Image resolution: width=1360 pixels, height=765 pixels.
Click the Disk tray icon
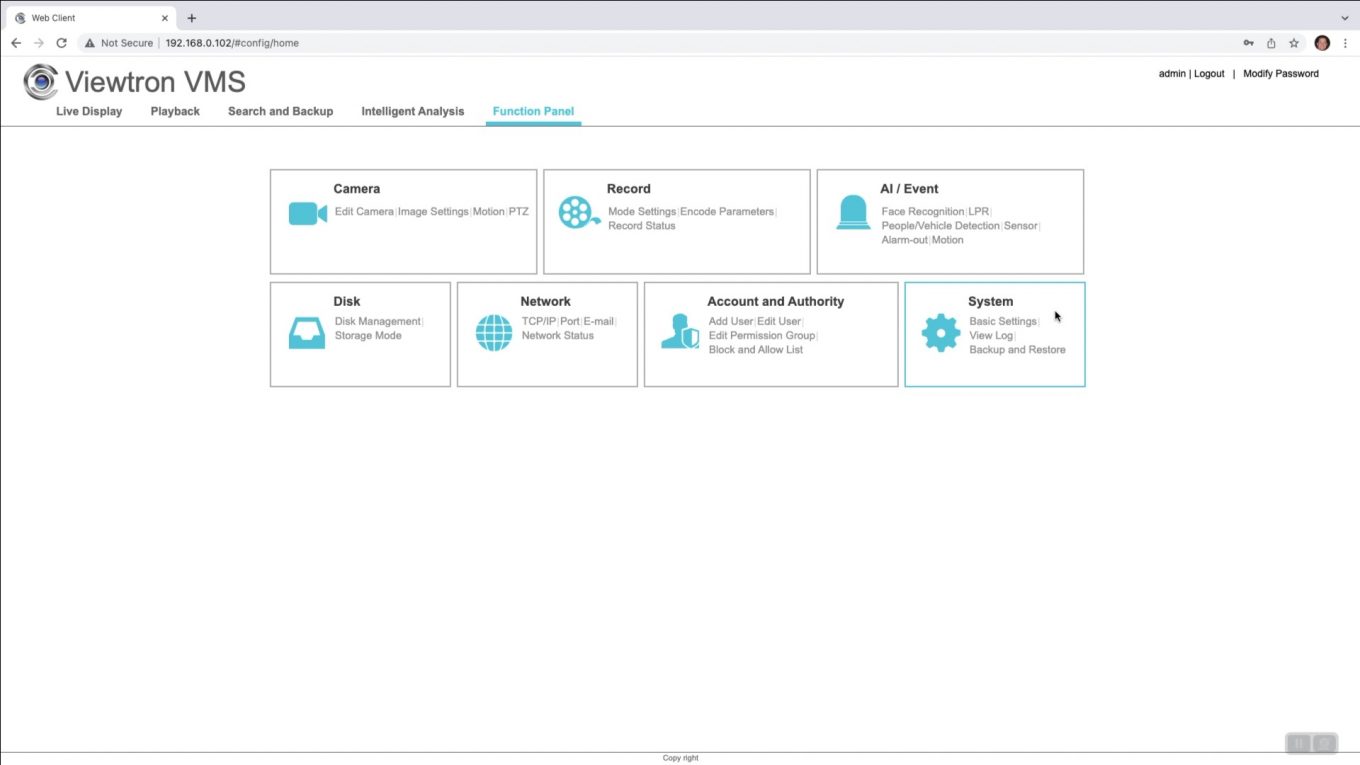(x=307, y=333)
